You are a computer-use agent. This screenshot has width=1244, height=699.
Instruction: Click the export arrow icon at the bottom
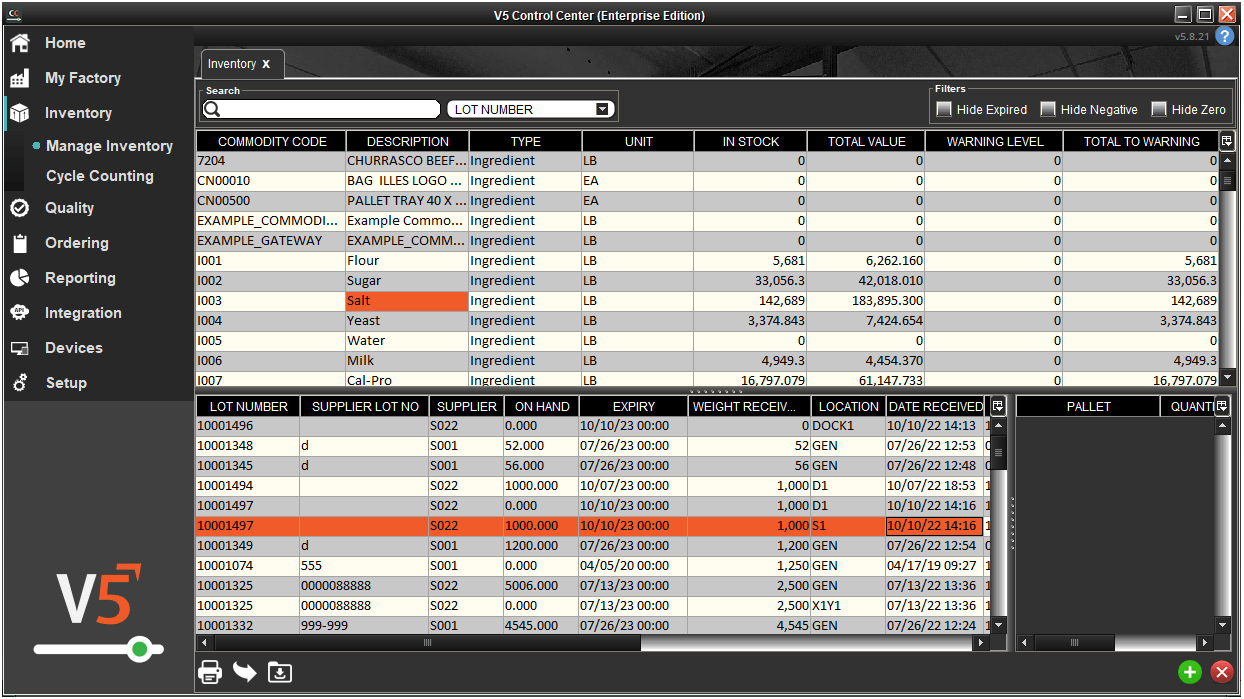point(244,672)
